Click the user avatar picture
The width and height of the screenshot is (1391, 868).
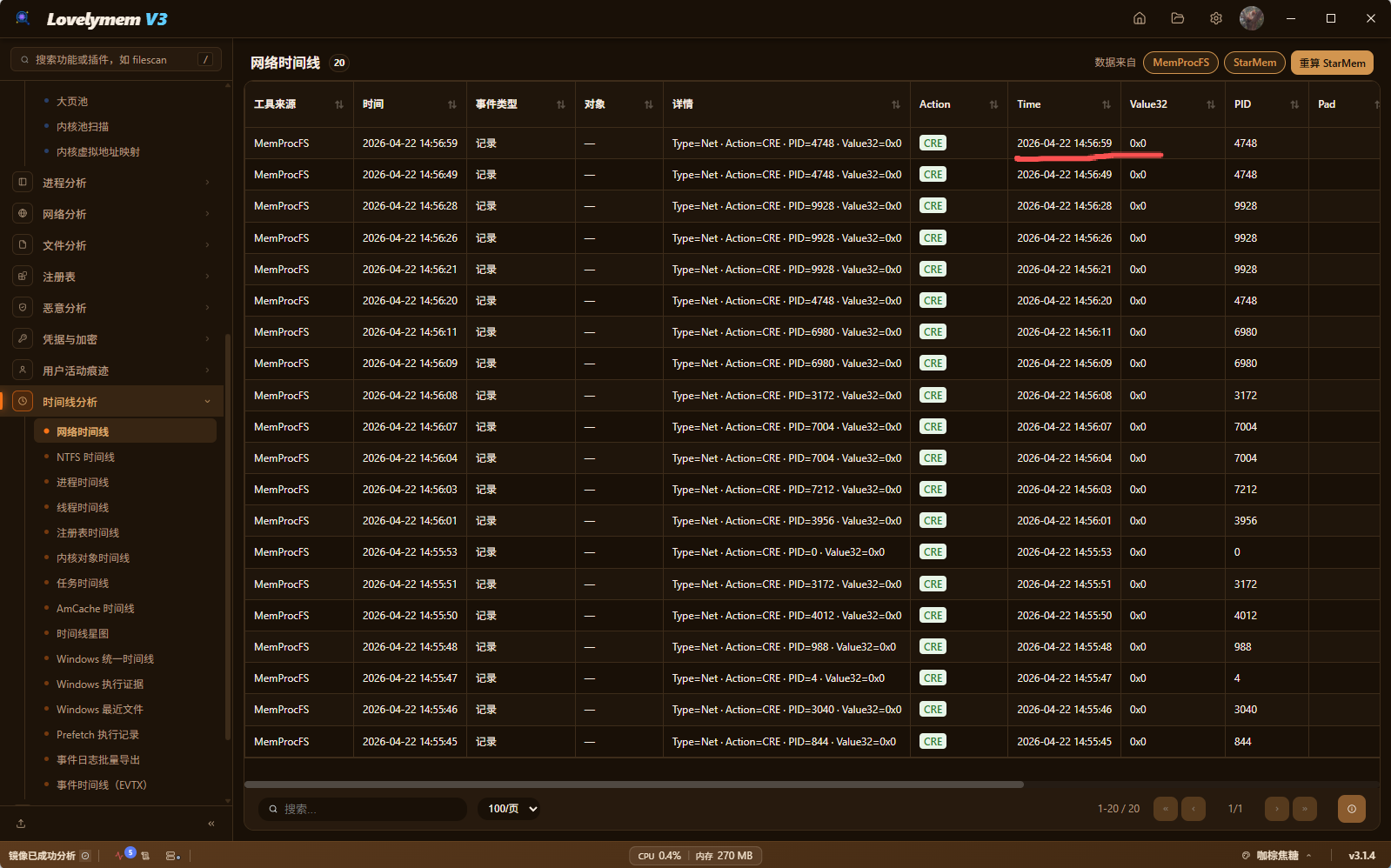pyautogui.click(x=1252, y=18)
